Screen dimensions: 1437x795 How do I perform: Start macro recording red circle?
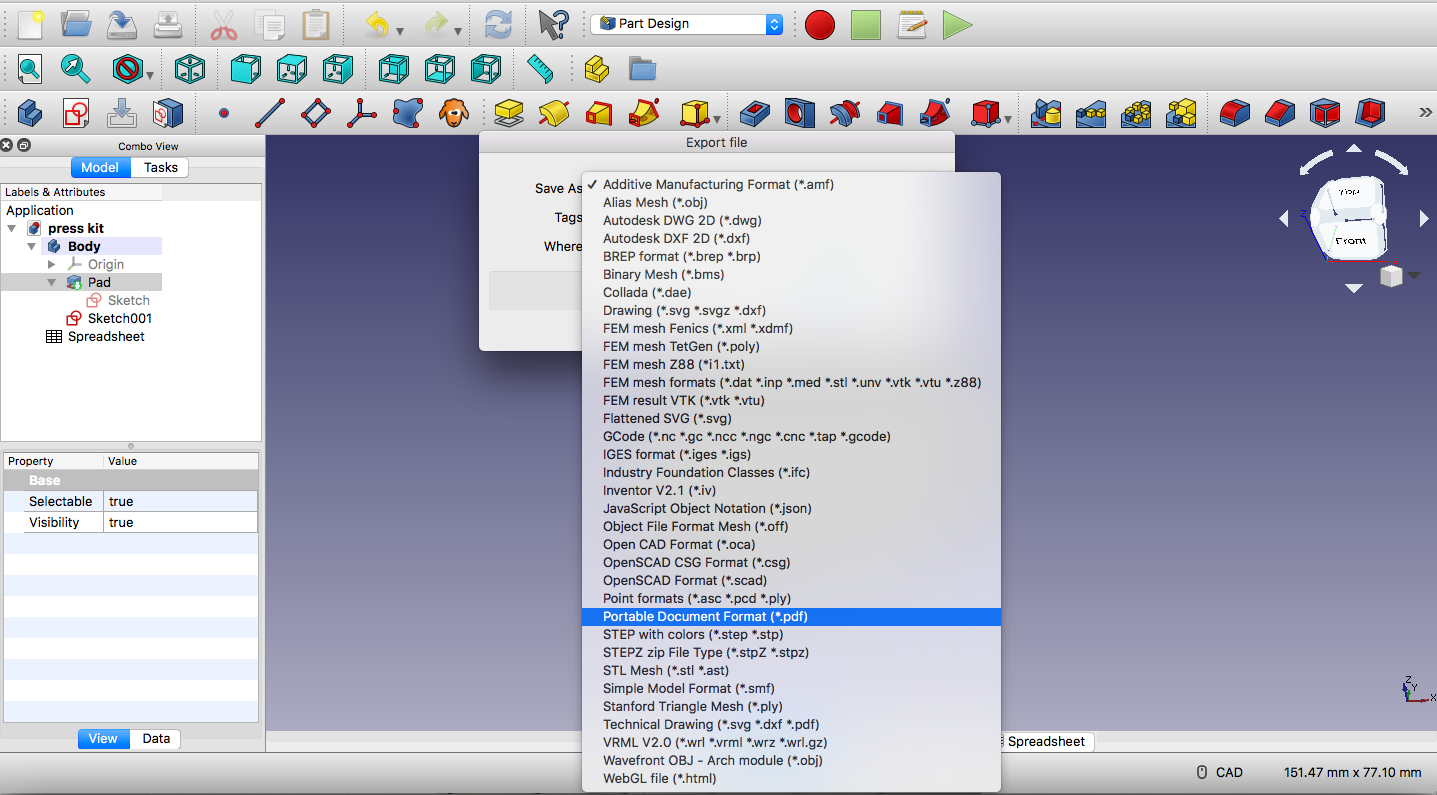[820, 25]
